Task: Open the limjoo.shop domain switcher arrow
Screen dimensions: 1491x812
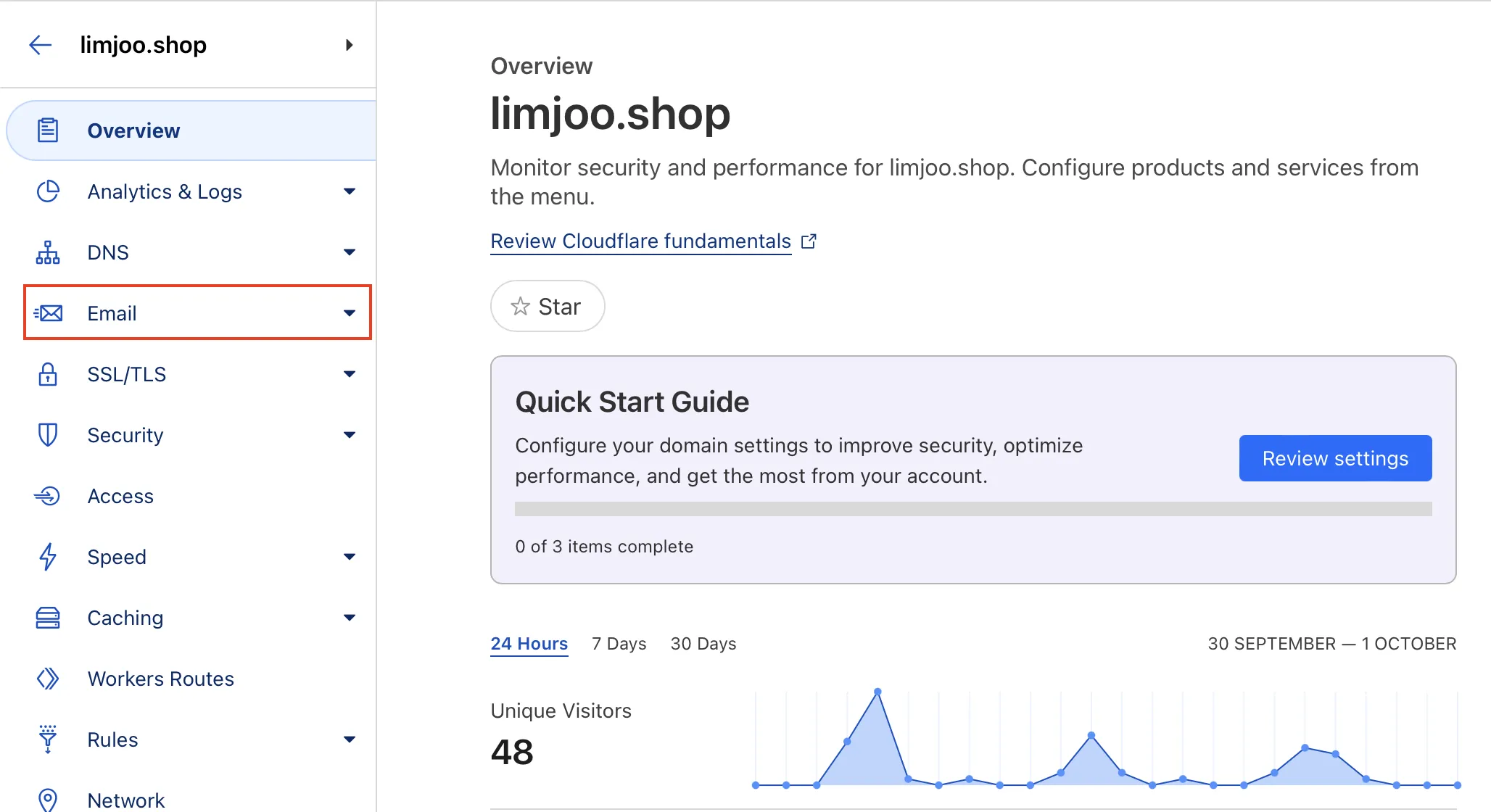Action: tap(350, 45)
